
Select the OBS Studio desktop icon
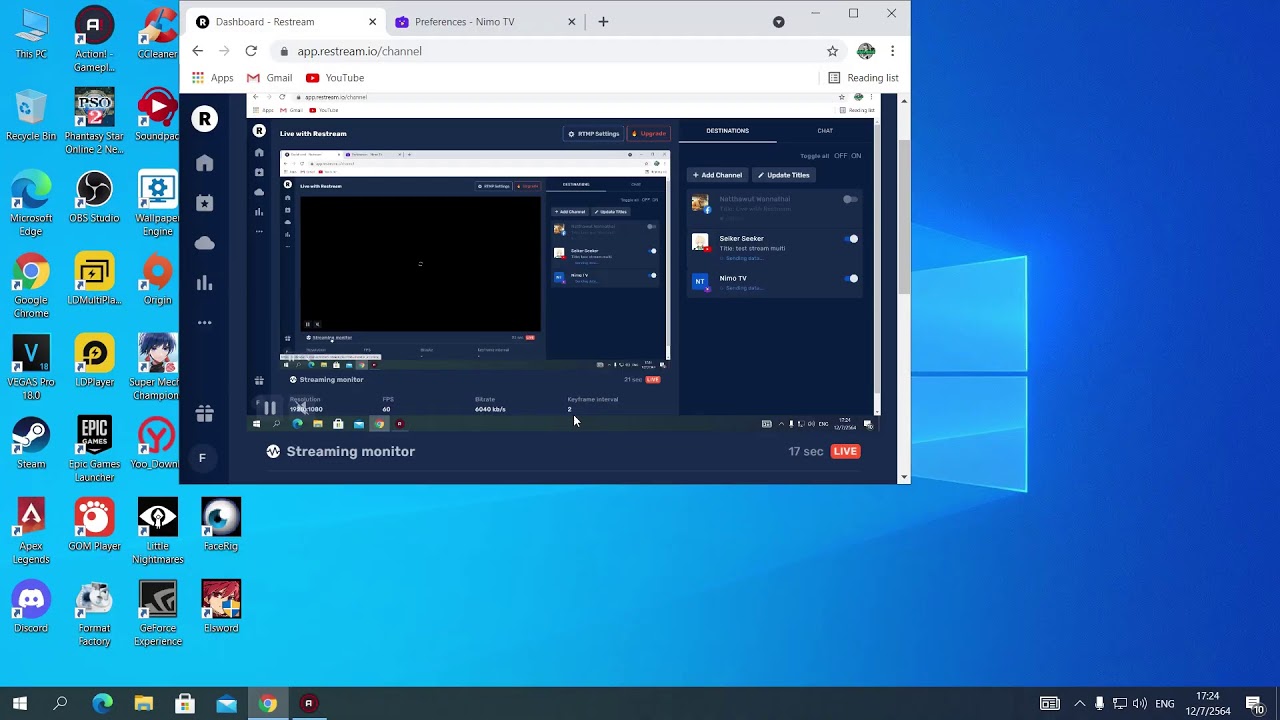95,198
